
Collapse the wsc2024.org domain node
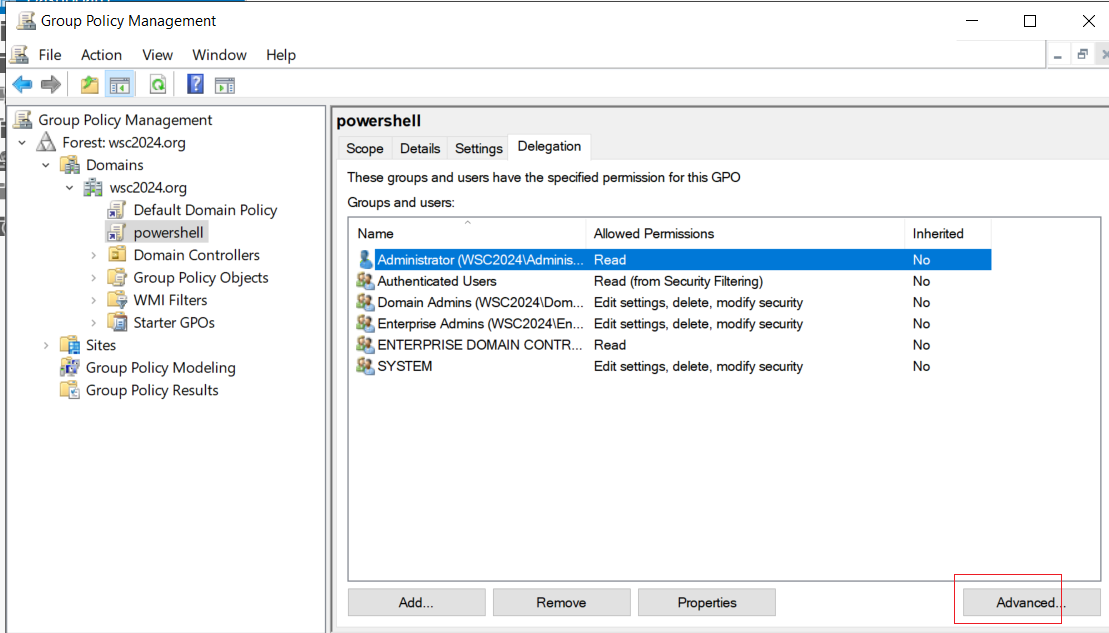[69, 187]
